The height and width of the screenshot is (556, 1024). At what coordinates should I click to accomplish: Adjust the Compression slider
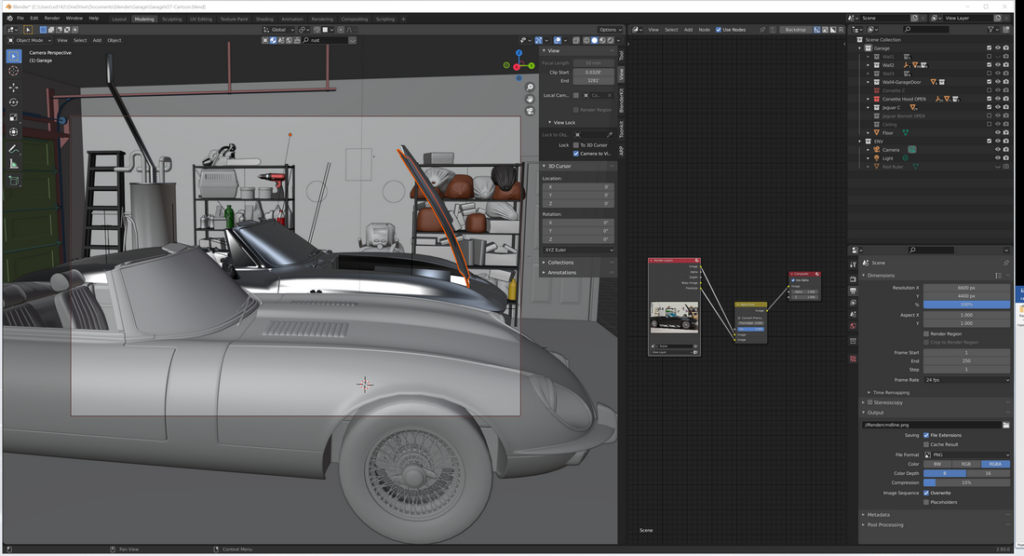(x=966, y=482)
